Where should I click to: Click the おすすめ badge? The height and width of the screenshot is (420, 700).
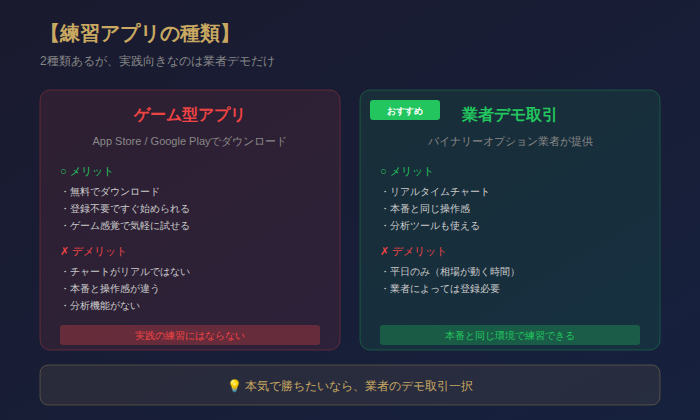(x=405, y=110)
